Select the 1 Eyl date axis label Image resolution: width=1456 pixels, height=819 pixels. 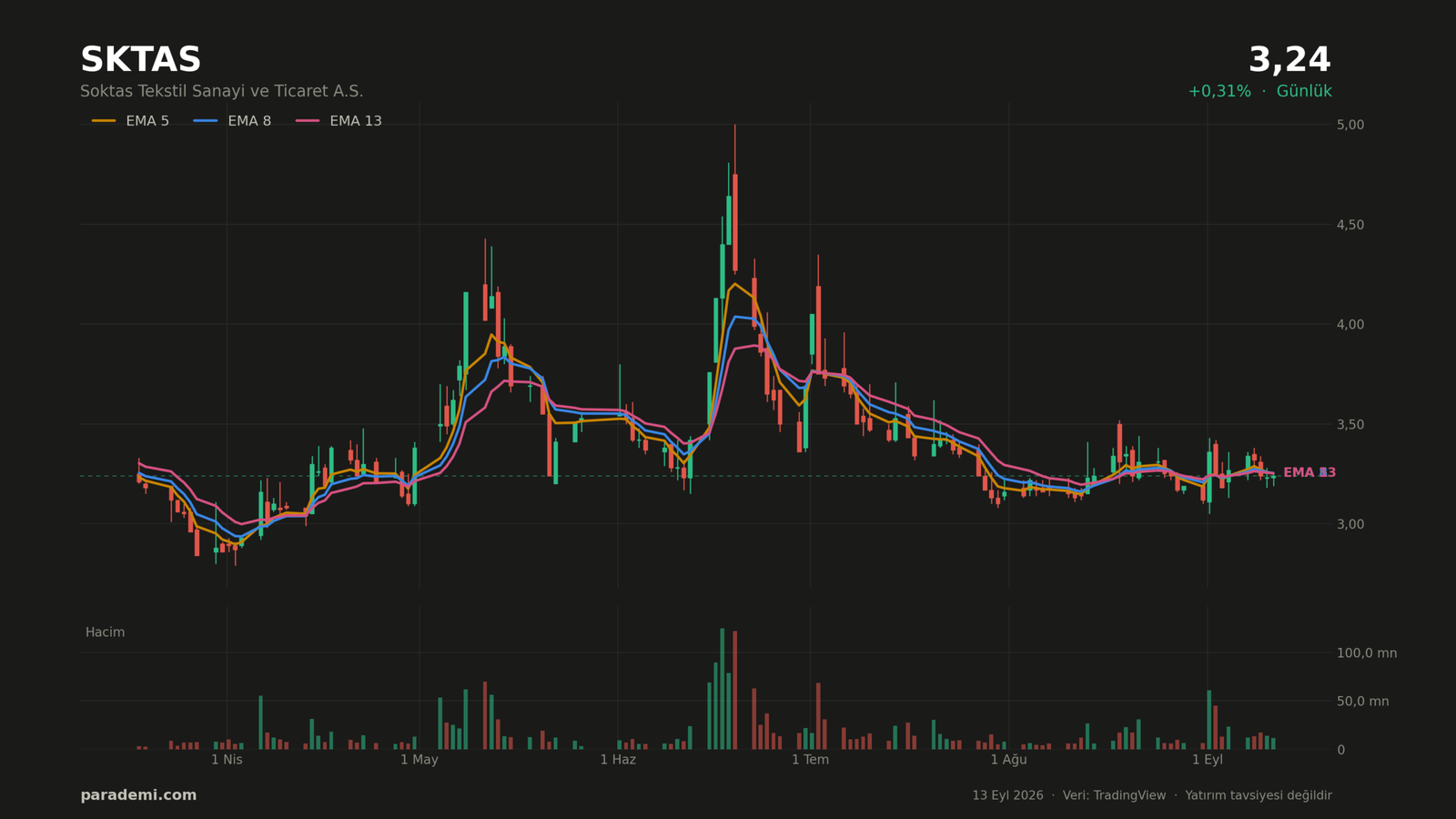(x=1208, y=760)
